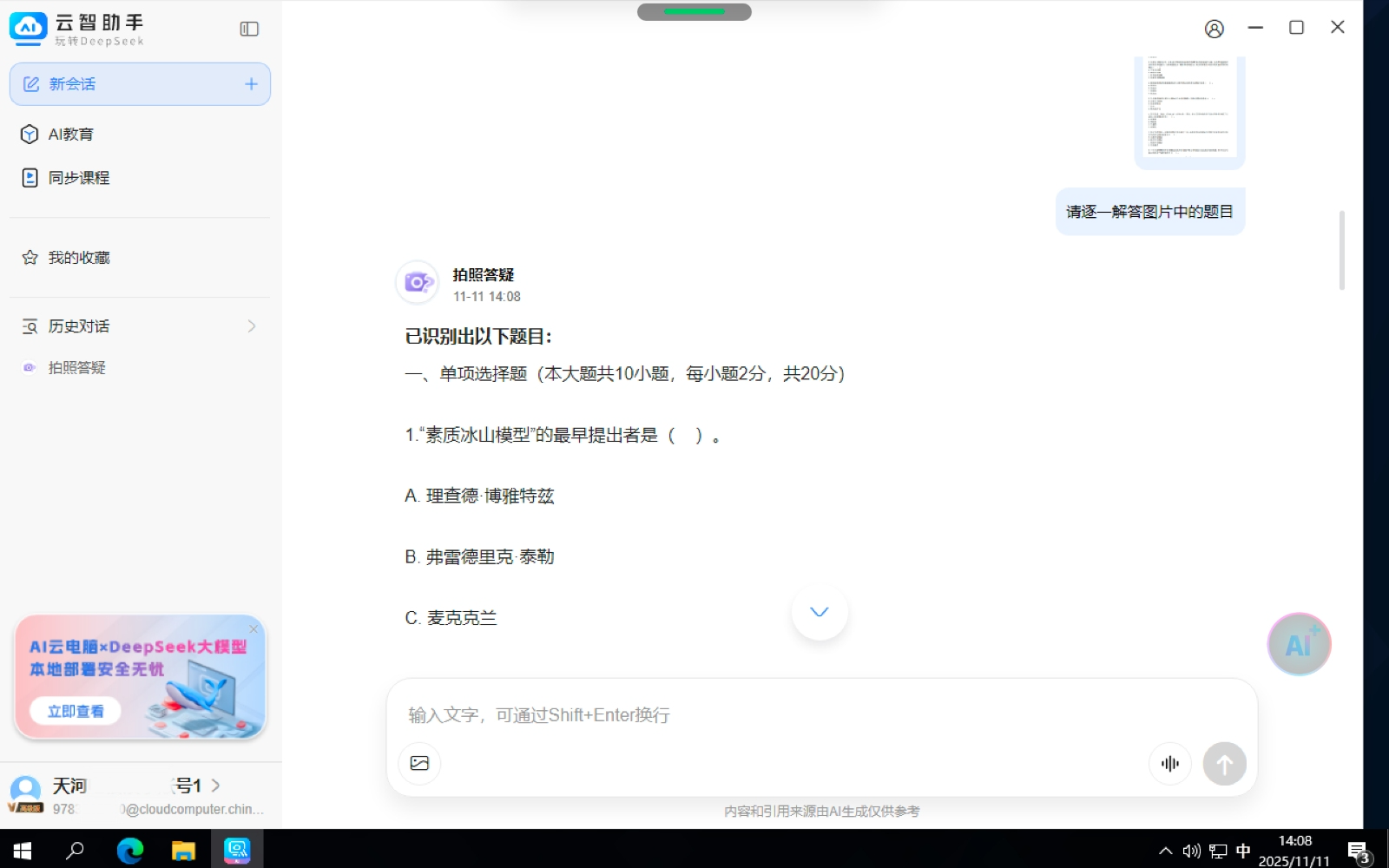This screenshot has width=1389, height=868.
Task: Open the AI教育 section
Action: 70,135
